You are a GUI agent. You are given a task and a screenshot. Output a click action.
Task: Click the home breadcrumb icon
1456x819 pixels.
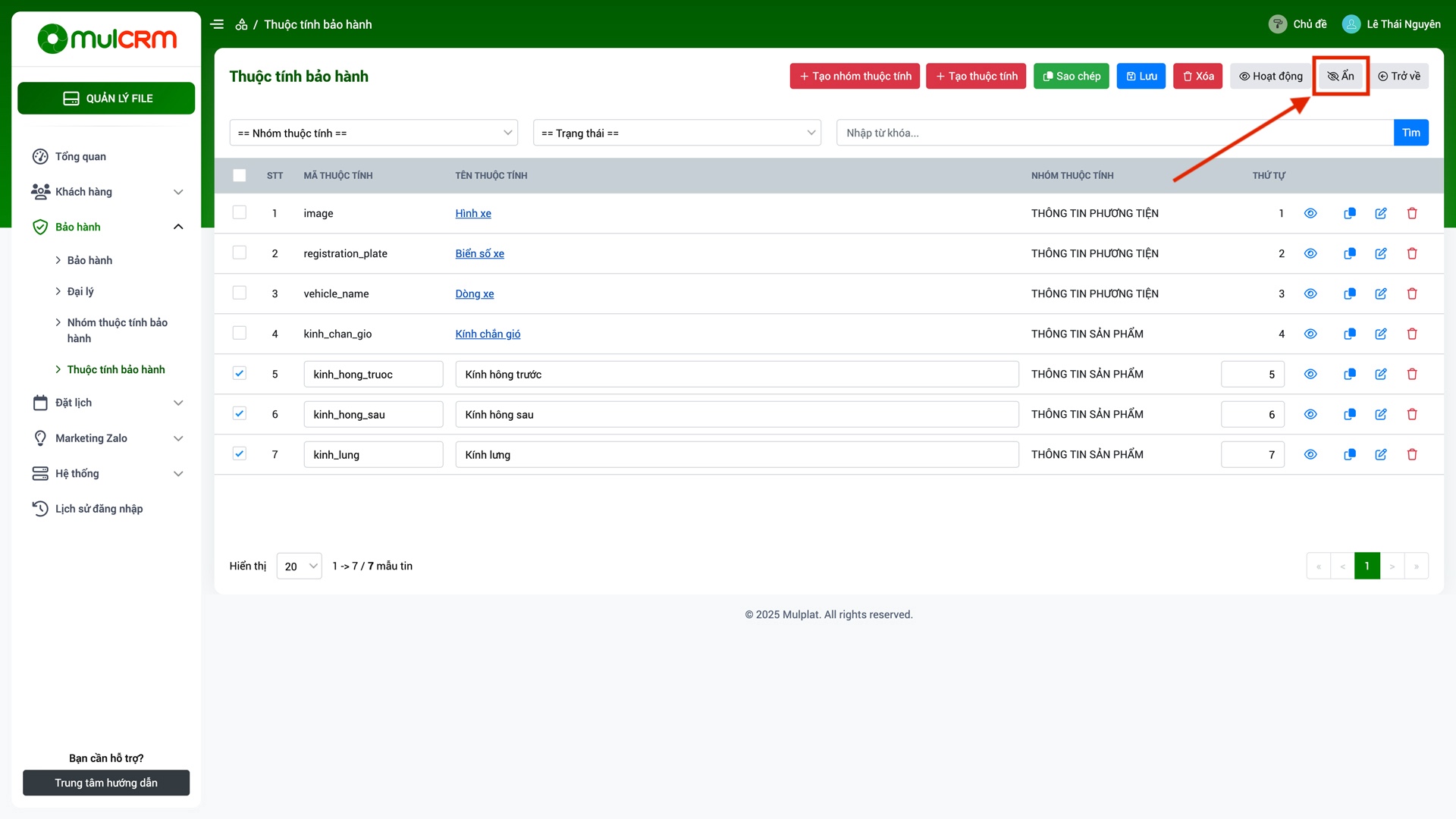[x=241, y=24]
